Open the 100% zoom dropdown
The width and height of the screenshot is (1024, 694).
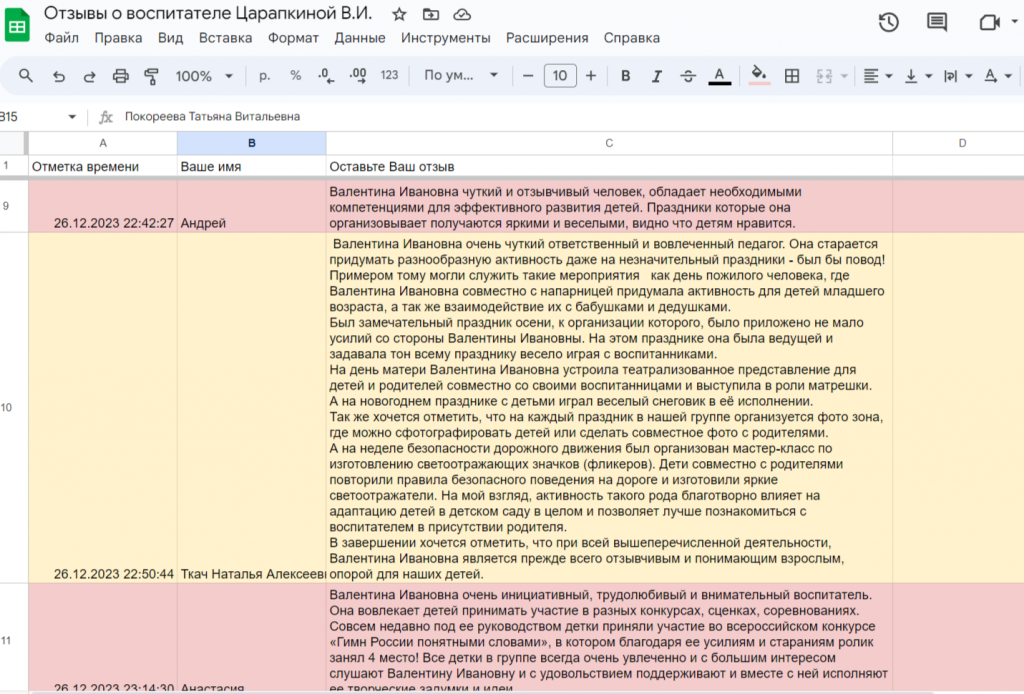click(x=204, y=76)
